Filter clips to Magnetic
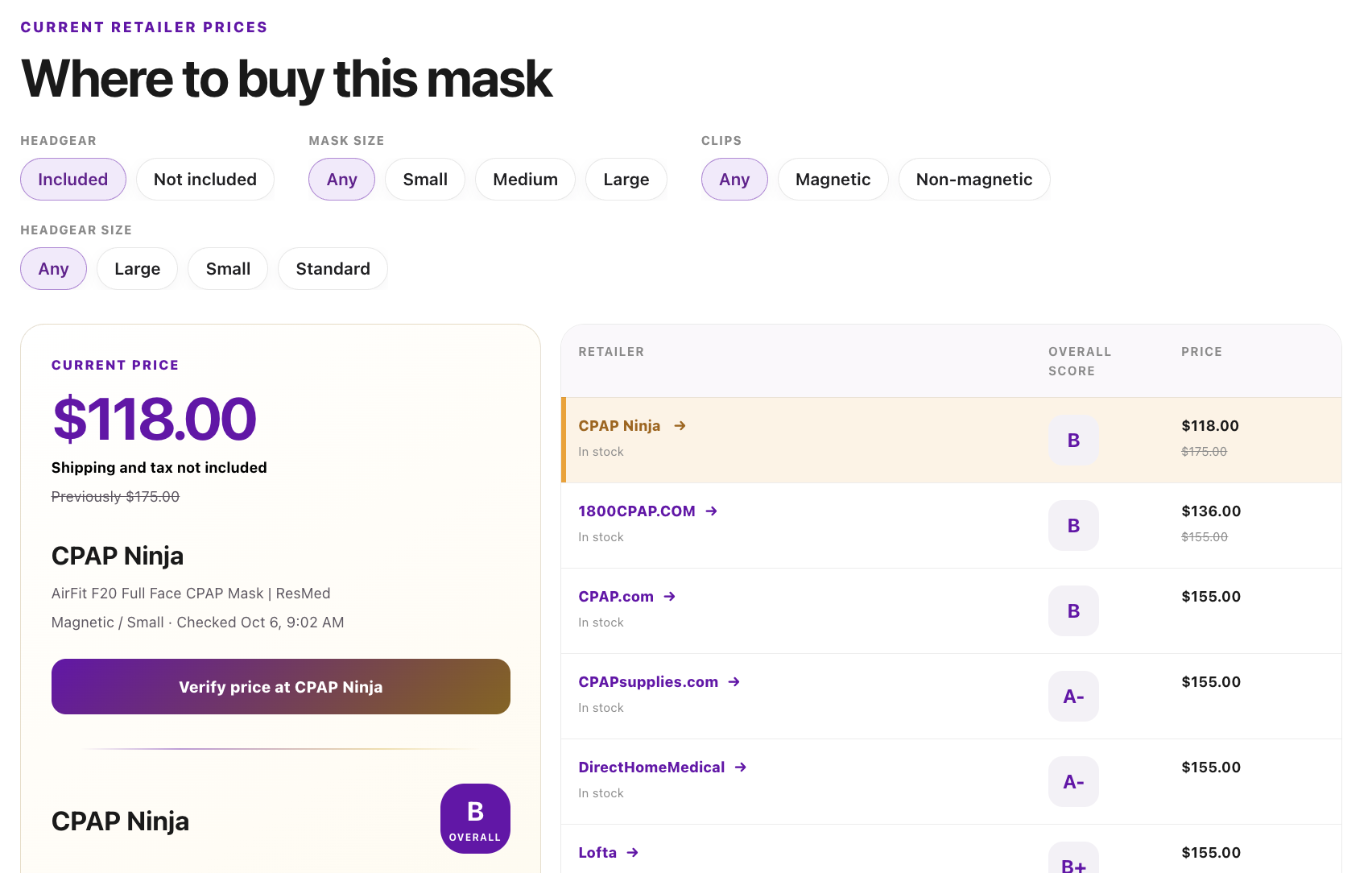This screenshot has height=873, width=1372. [833, 179]
